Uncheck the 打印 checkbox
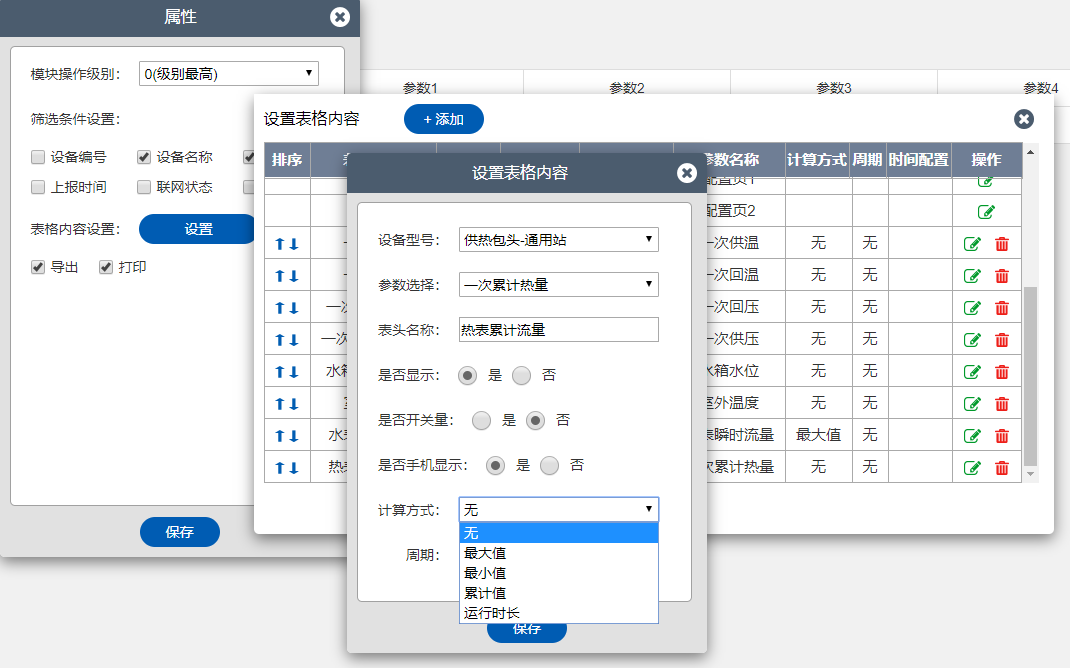This screenshot has height=668, width=1070. click(105, 267)
